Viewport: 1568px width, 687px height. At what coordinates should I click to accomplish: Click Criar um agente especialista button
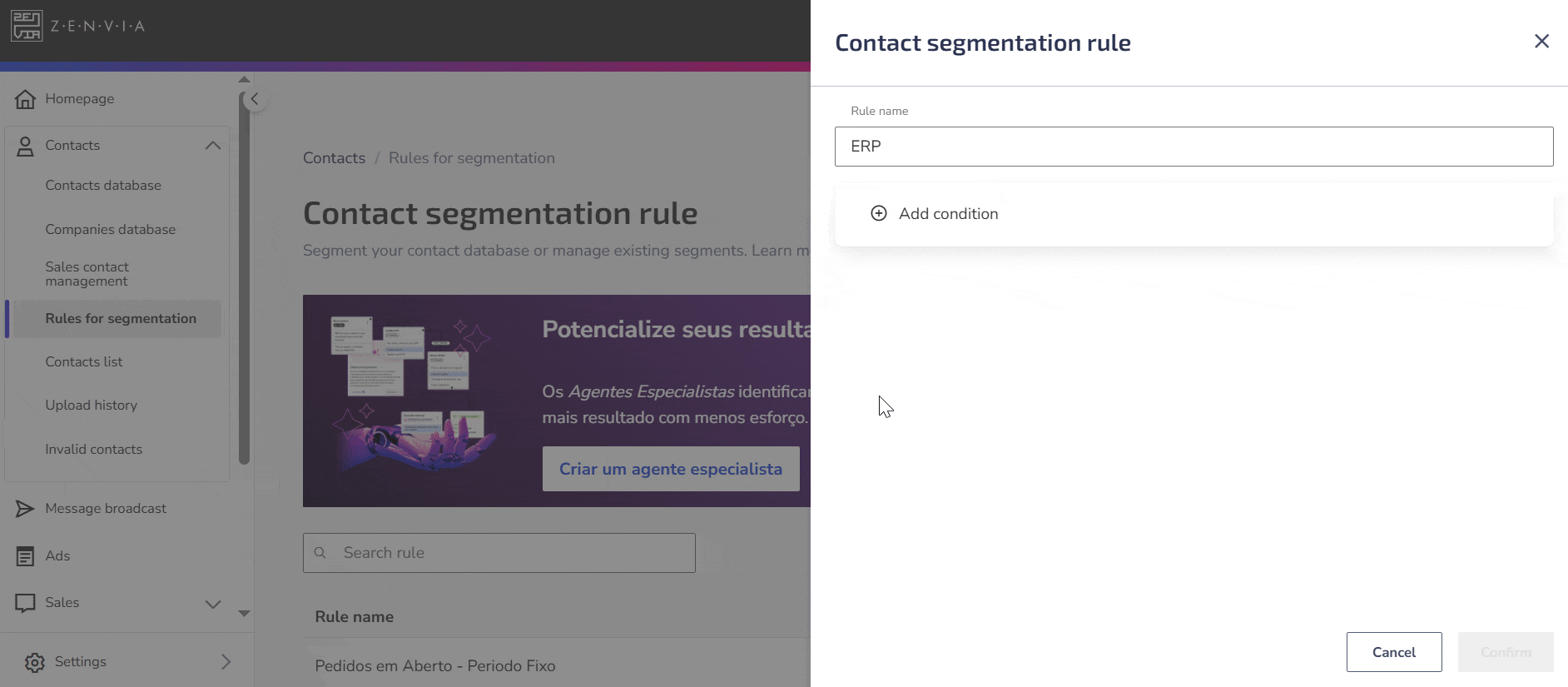[x=671, y=469]
